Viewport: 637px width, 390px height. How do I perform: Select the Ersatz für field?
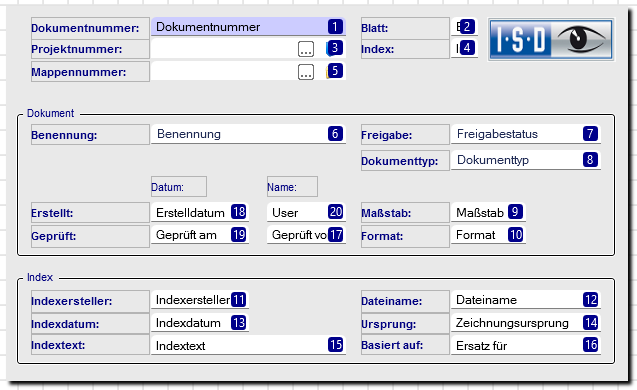(x=526, y=345)
